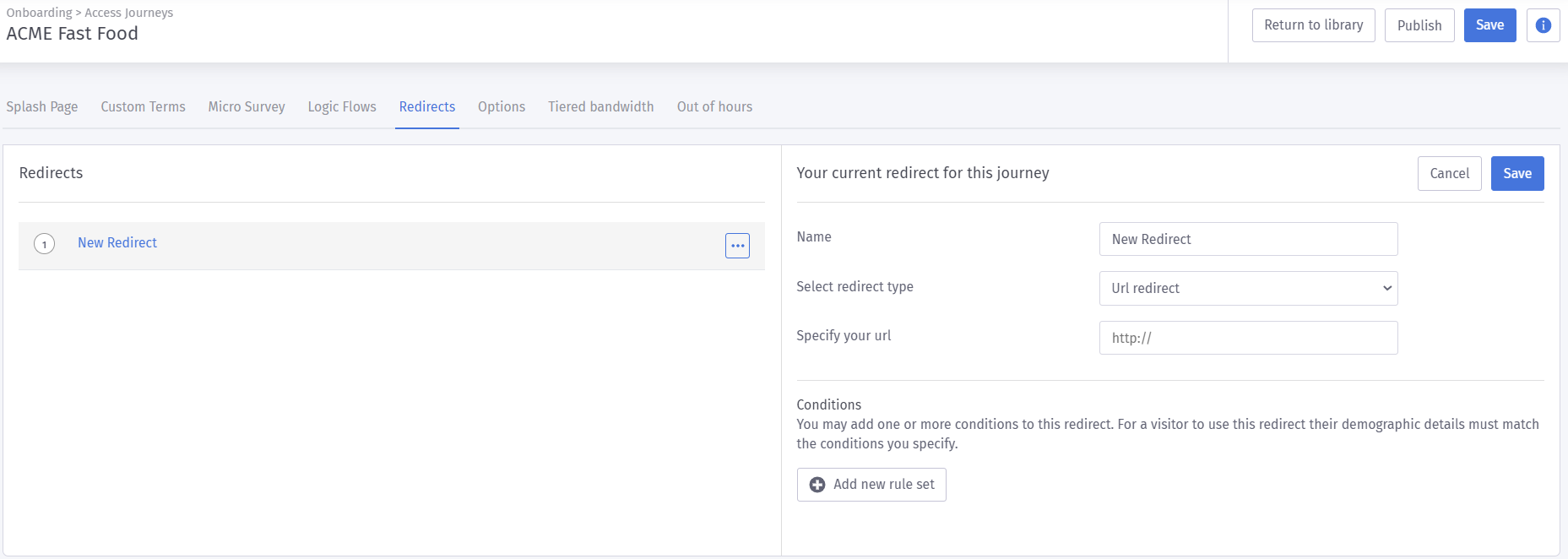
Task: Cancel the current redirect edit
Action: (1449, 173)
